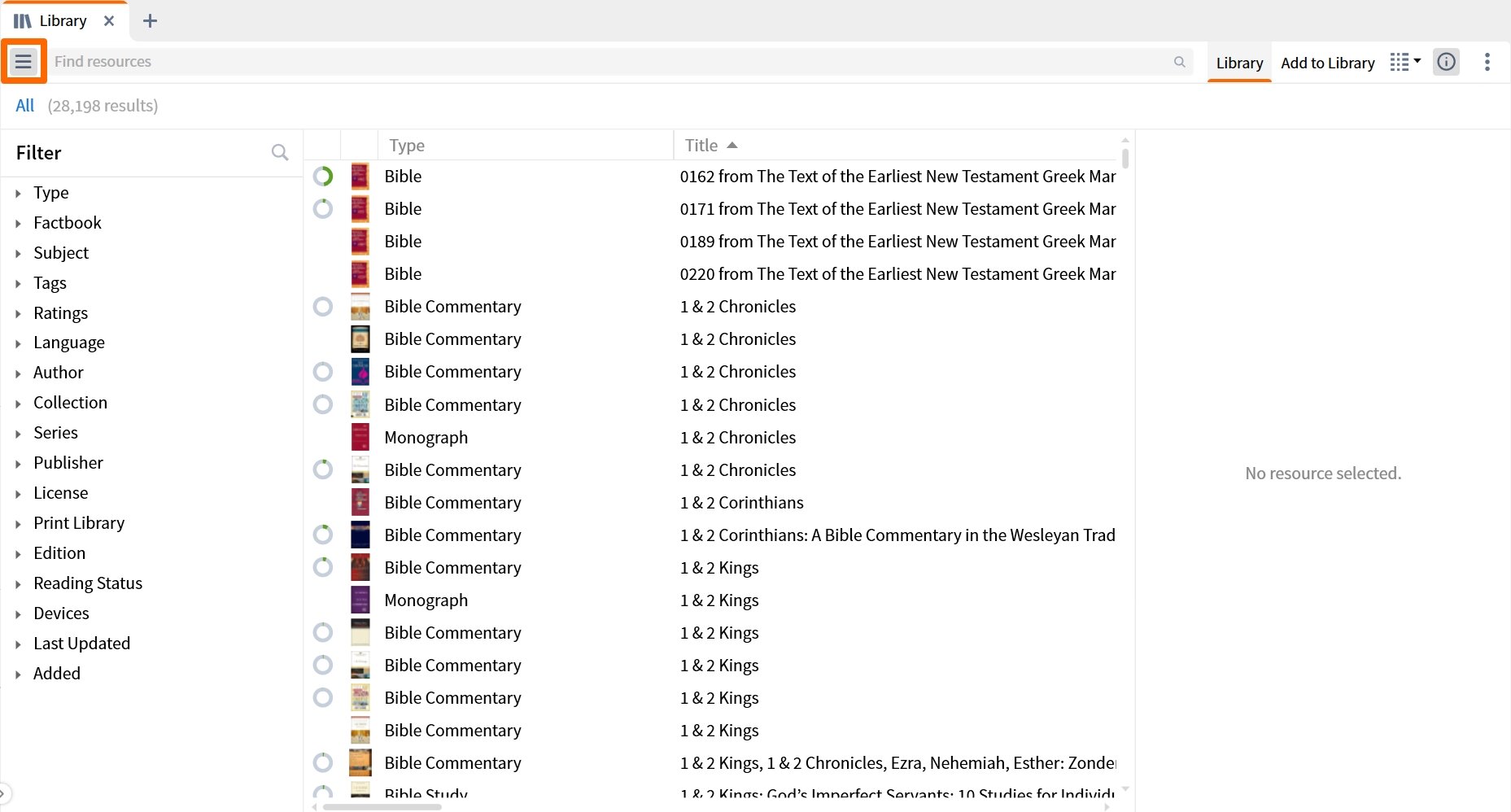
Task: Click the cover of 0171 Bible resource
Action: tap(360, 209)
